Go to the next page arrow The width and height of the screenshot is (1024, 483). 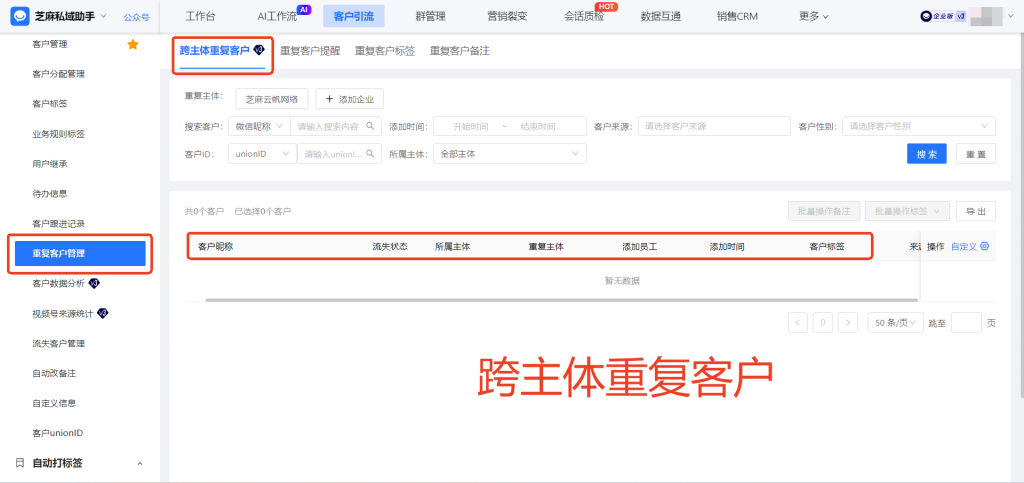(x=848, y=322)
